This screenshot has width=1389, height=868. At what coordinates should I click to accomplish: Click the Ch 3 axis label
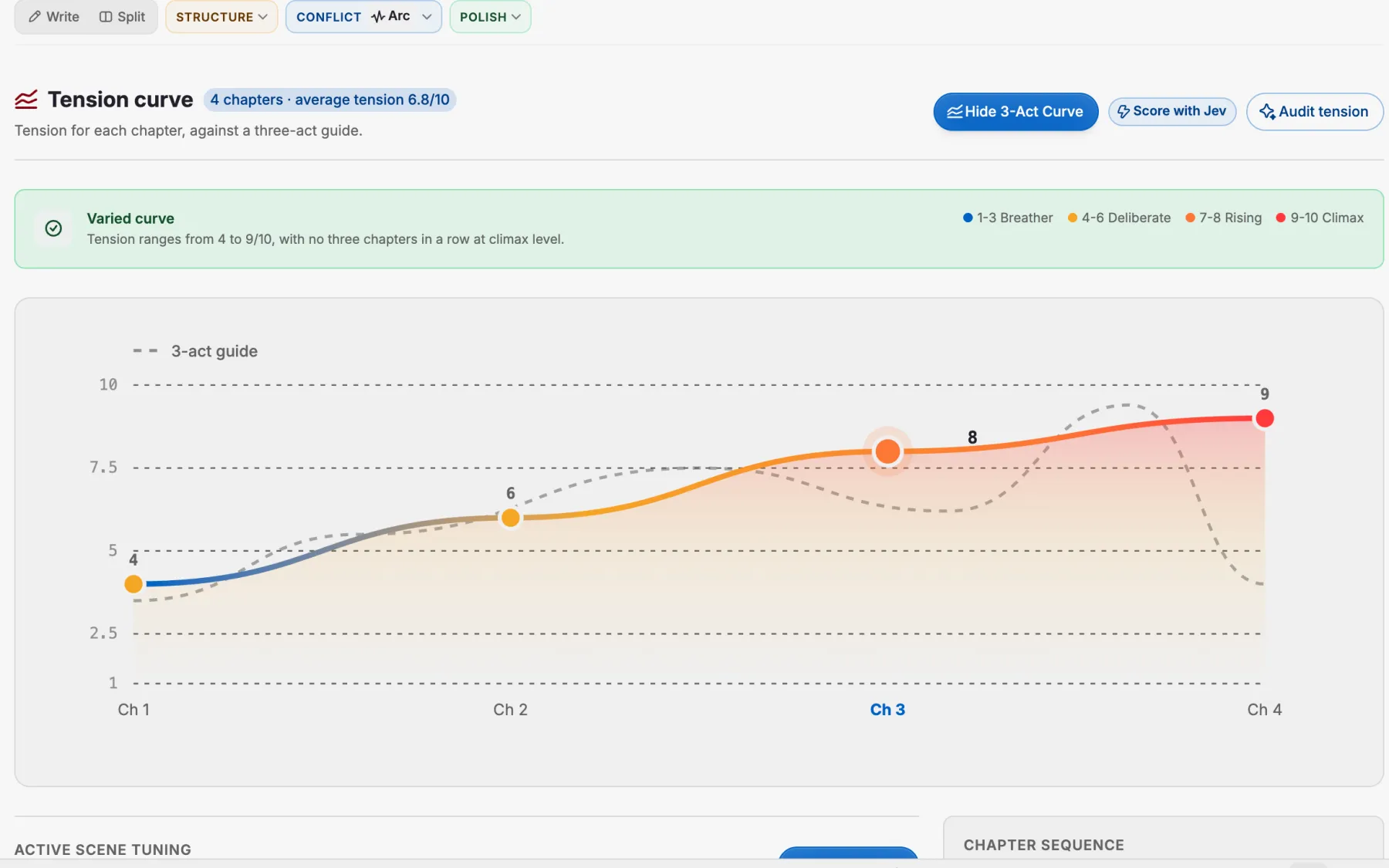pos(887,710)
